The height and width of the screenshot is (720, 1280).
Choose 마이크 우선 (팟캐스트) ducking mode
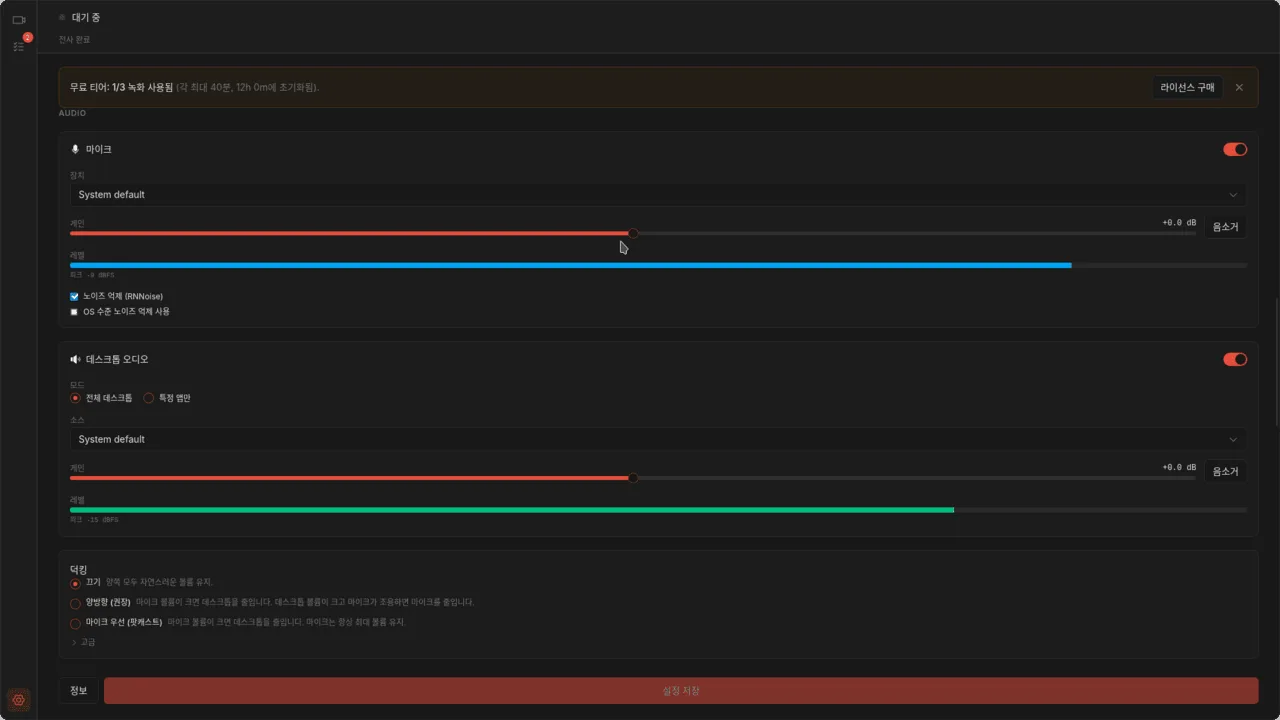[75, 623]
